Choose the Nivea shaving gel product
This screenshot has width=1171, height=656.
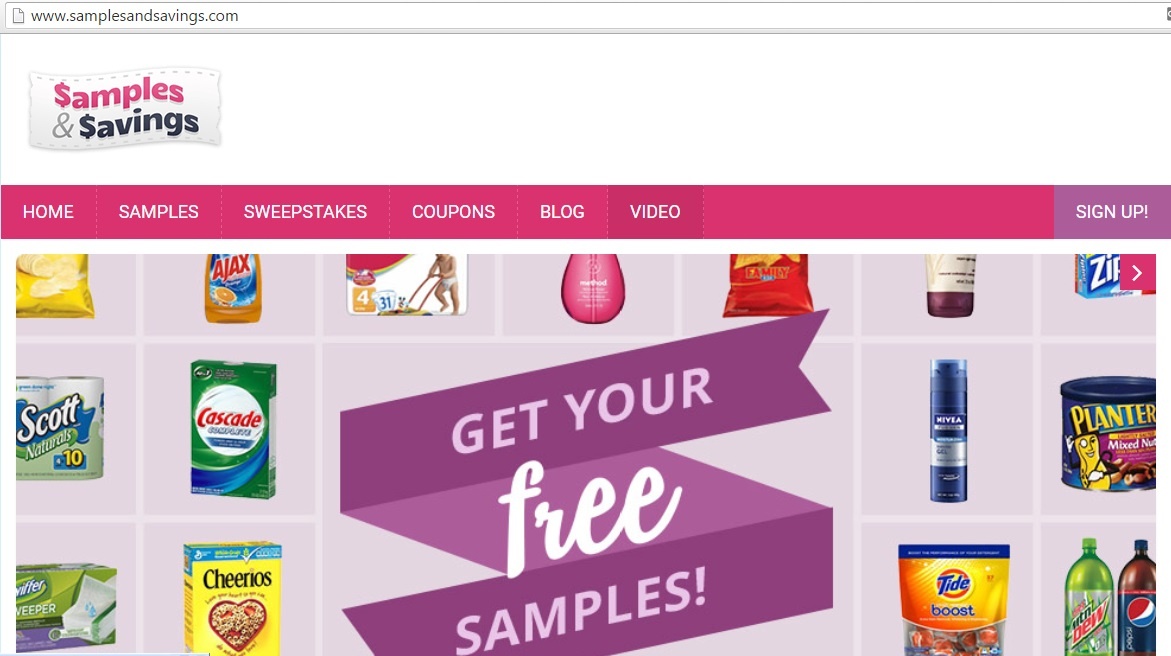pos(948,430)
